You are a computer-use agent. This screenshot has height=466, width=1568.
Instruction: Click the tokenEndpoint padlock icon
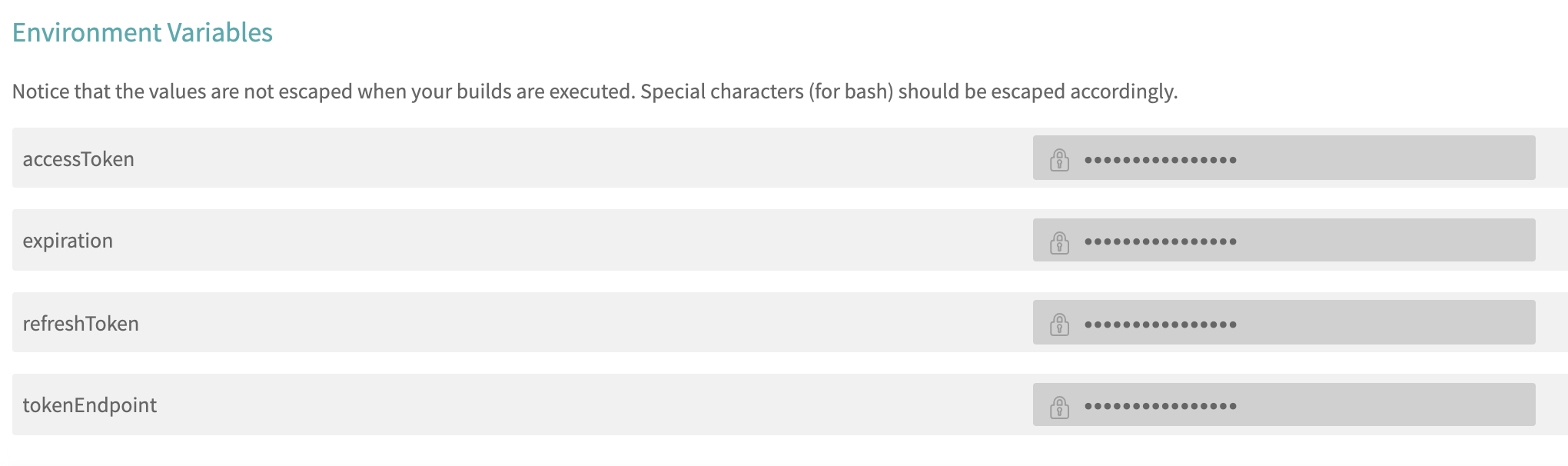pos(1060,406)
